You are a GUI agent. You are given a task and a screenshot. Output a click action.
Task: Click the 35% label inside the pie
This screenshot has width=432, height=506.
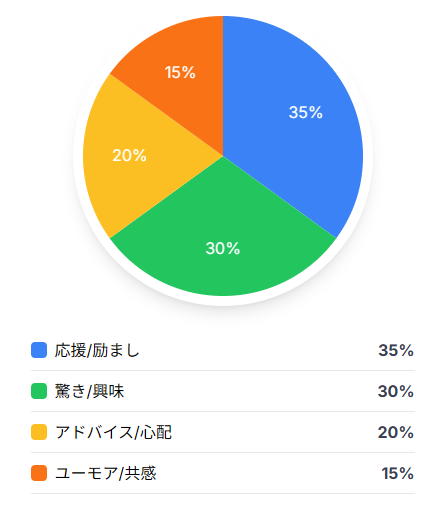(x=306, y=112)
